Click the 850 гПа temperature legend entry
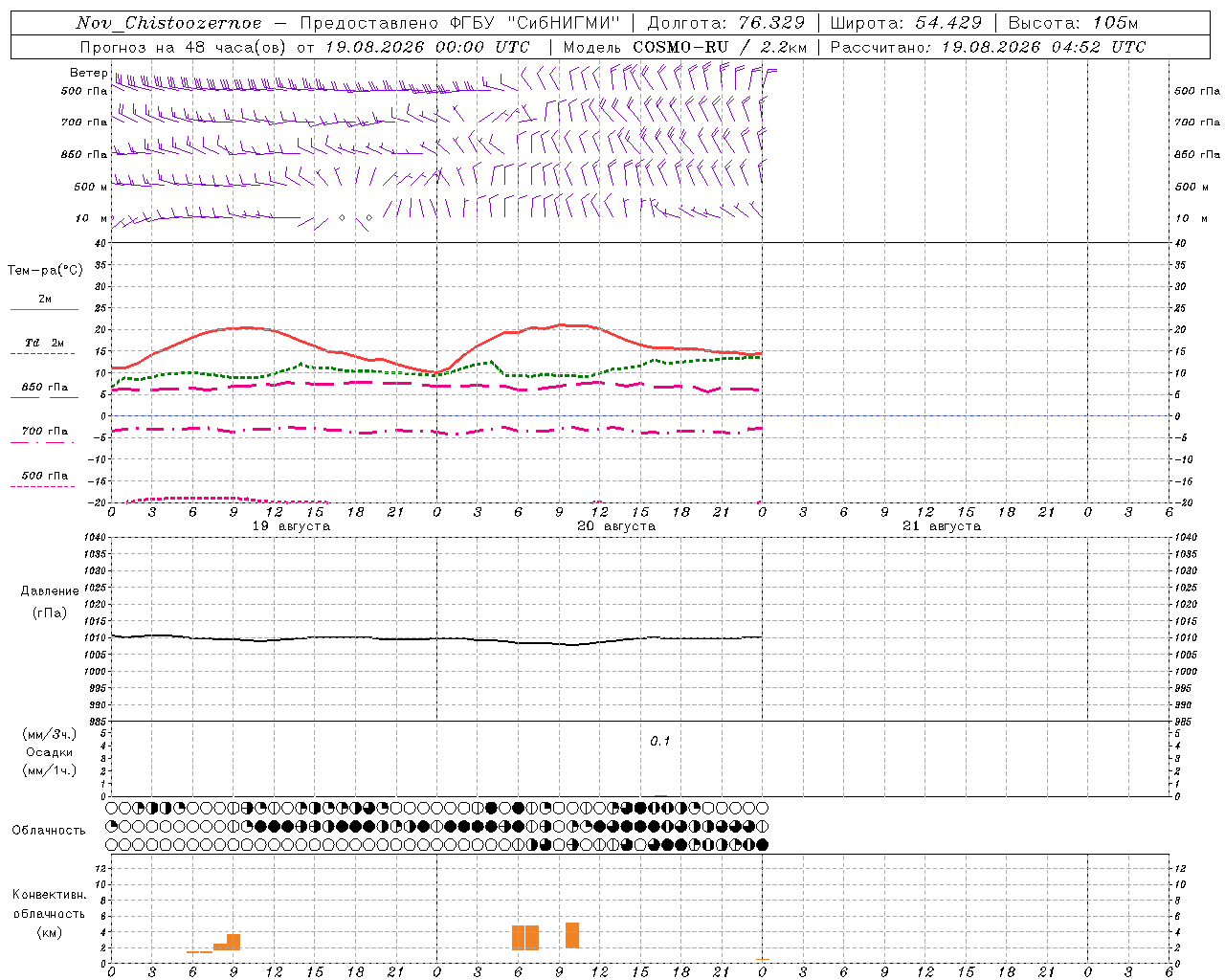 [44, 390]
